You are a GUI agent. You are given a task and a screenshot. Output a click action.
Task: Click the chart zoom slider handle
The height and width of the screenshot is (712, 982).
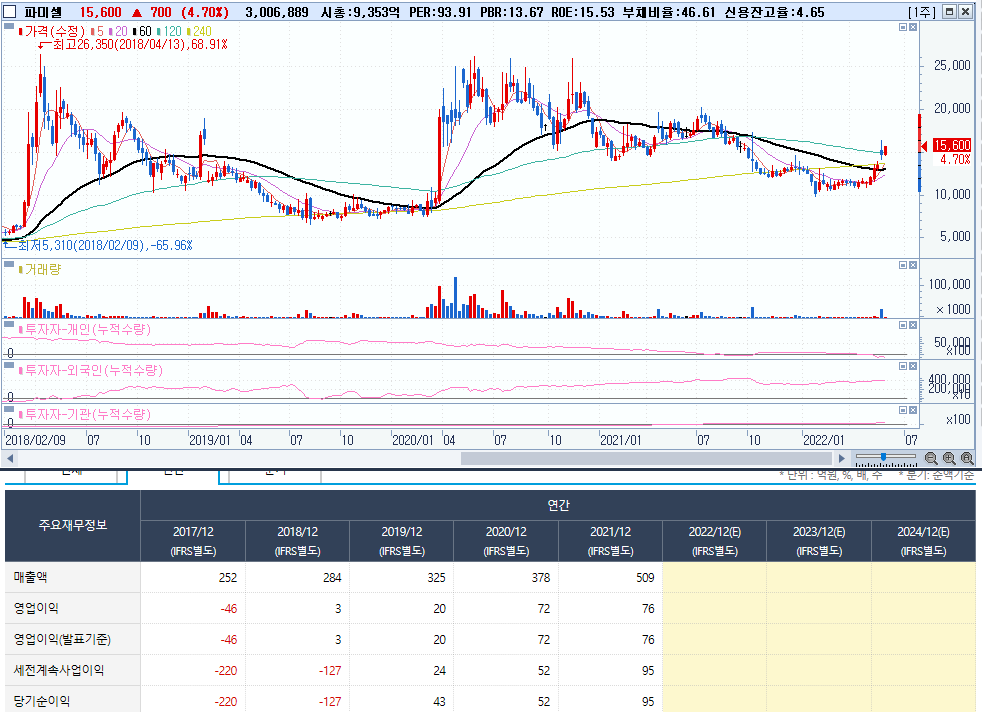tap(883, 457)
